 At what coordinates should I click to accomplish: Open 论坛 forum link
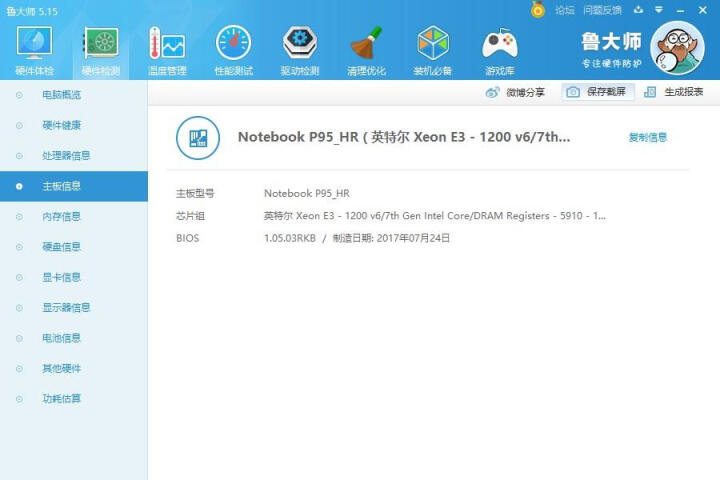[564, 10]
